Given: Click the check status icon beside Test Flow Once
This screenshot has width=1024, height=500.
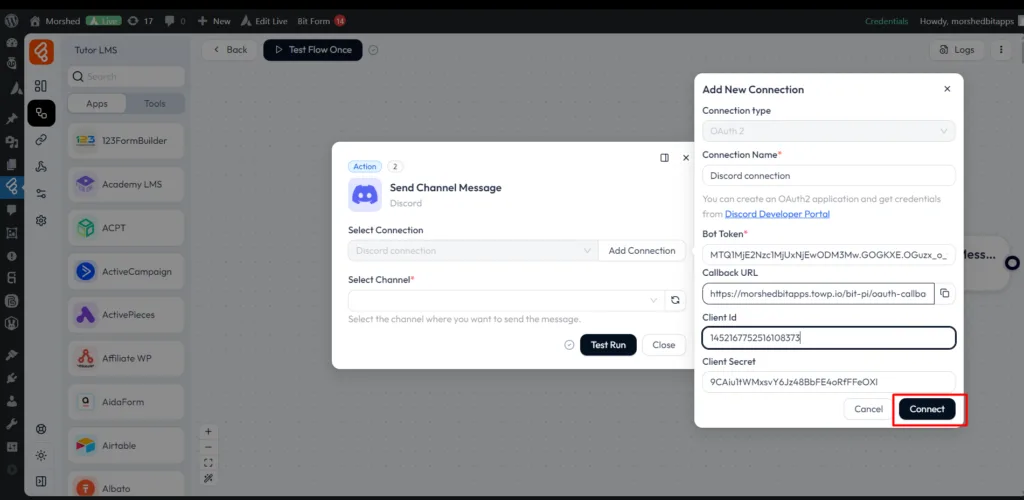Looking at the screenshot, I should [x=373, y=50].
